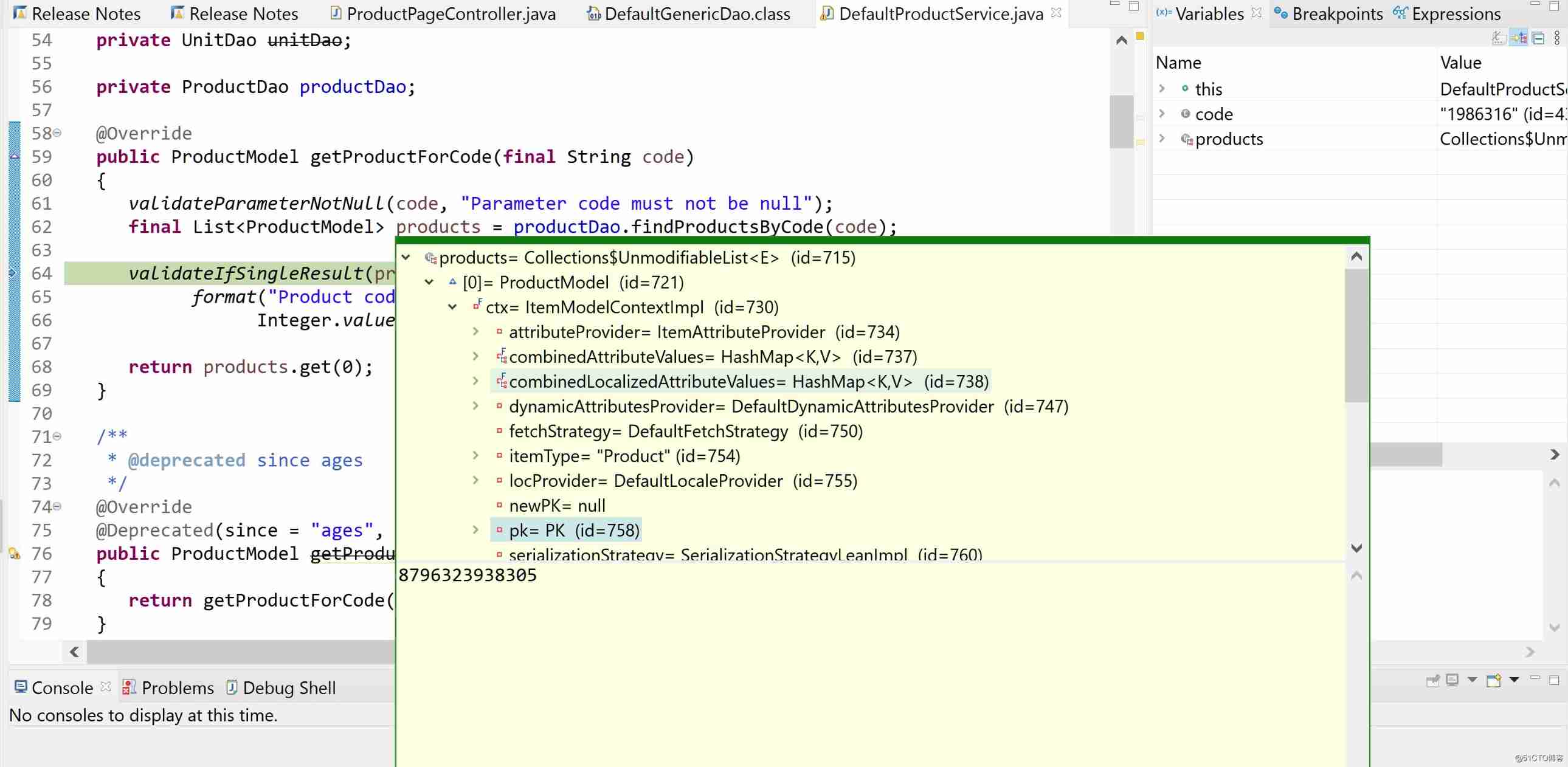Collapse the method fold at line 58
Screen dimensions: 1568x767
coord(57,132)
